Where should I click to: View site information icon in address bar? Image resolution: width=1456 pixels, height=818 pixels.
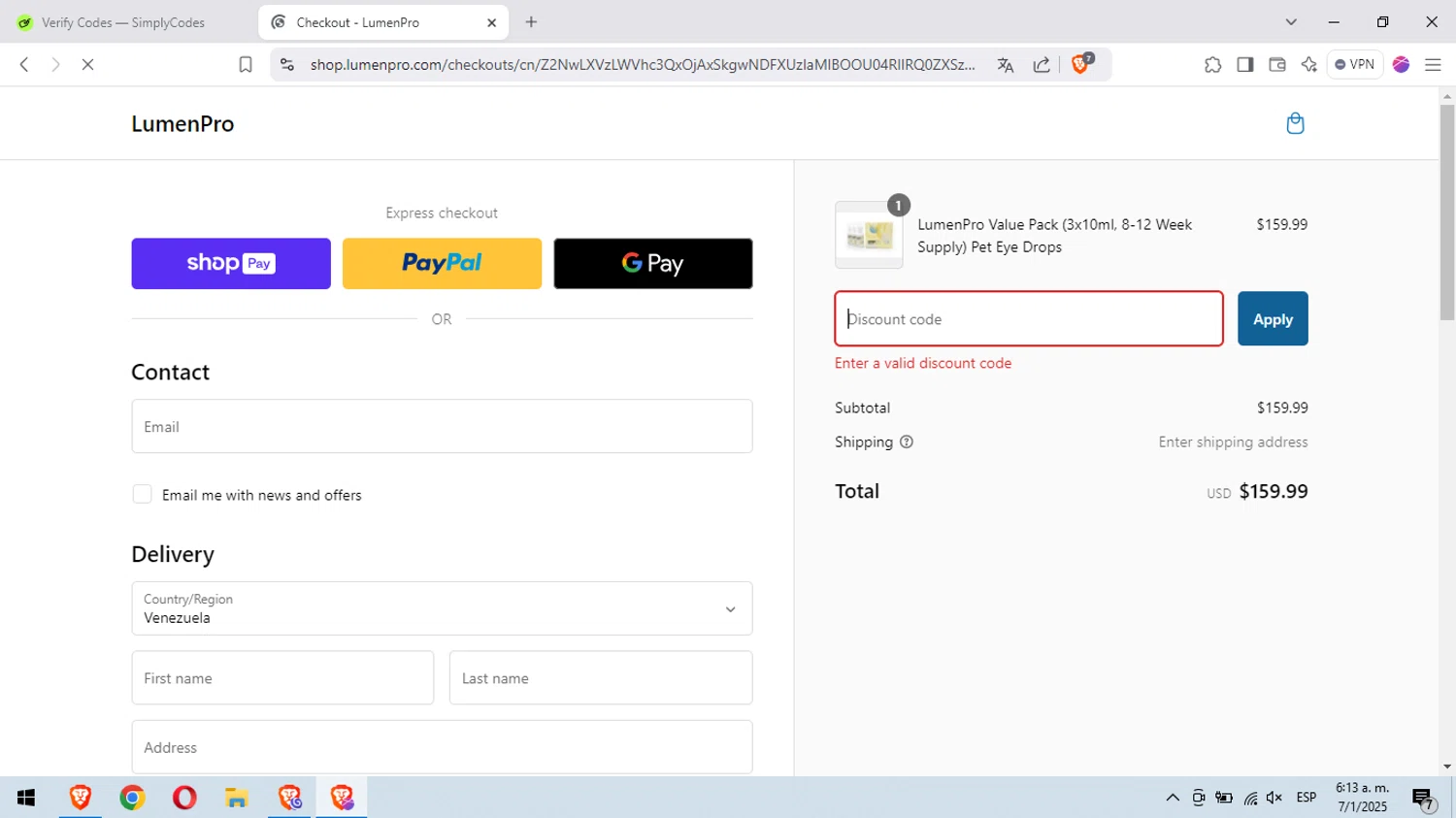pos(286,64)
